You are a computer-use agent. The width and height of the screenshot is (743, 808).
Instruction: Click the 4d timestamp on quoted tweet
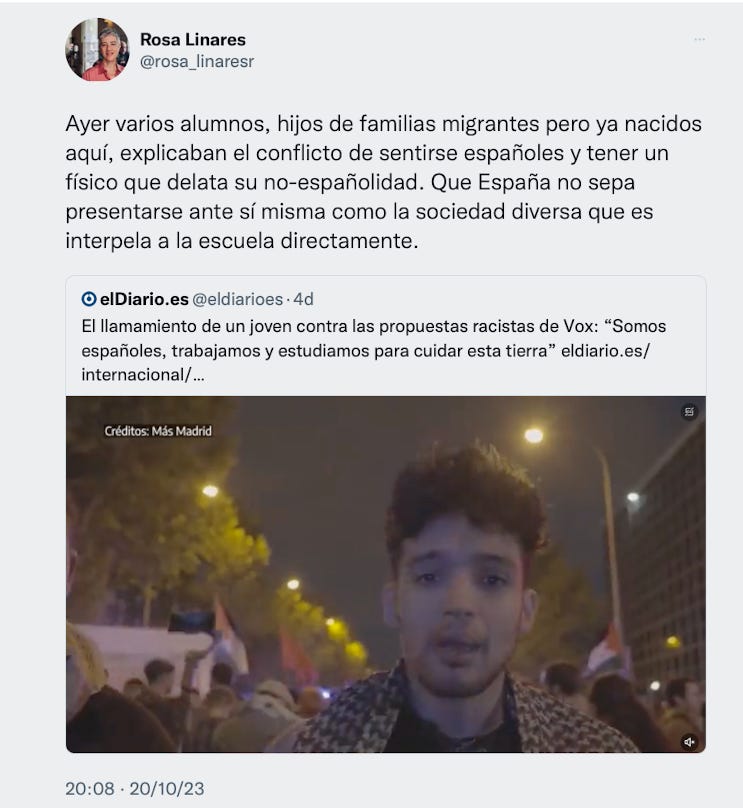coord(303,299)
